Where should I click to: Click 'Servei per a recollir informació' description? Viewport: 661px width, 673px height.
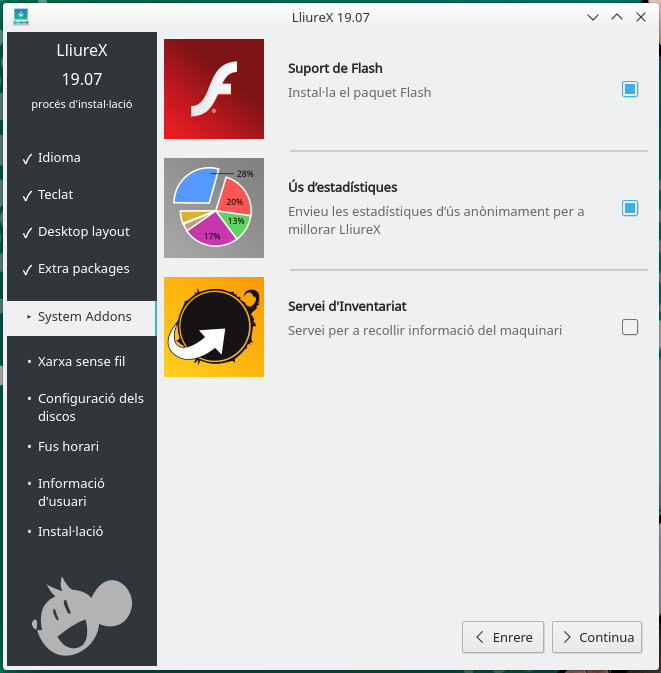[x=424, y=330]
